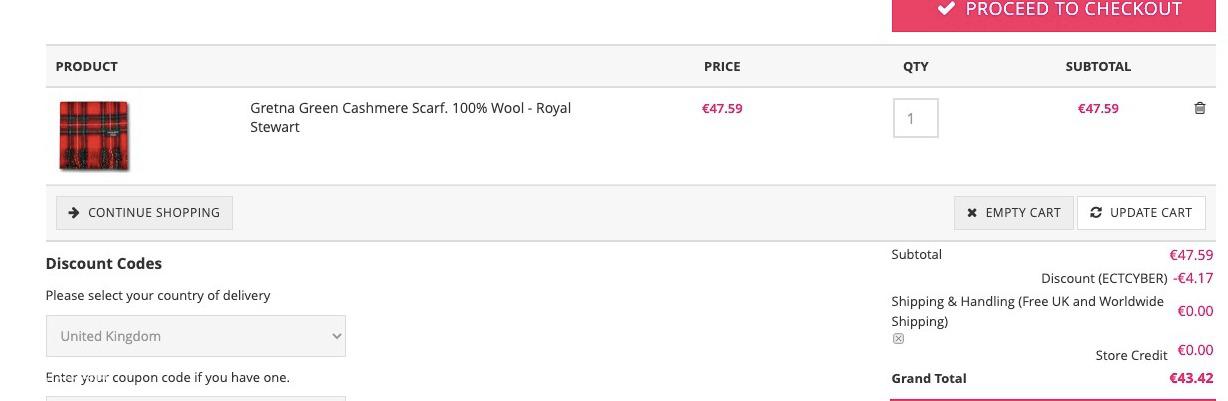This screenshot has height=401, width=1228.
Task: Click the QTY column header
Action: coord(916,66)
